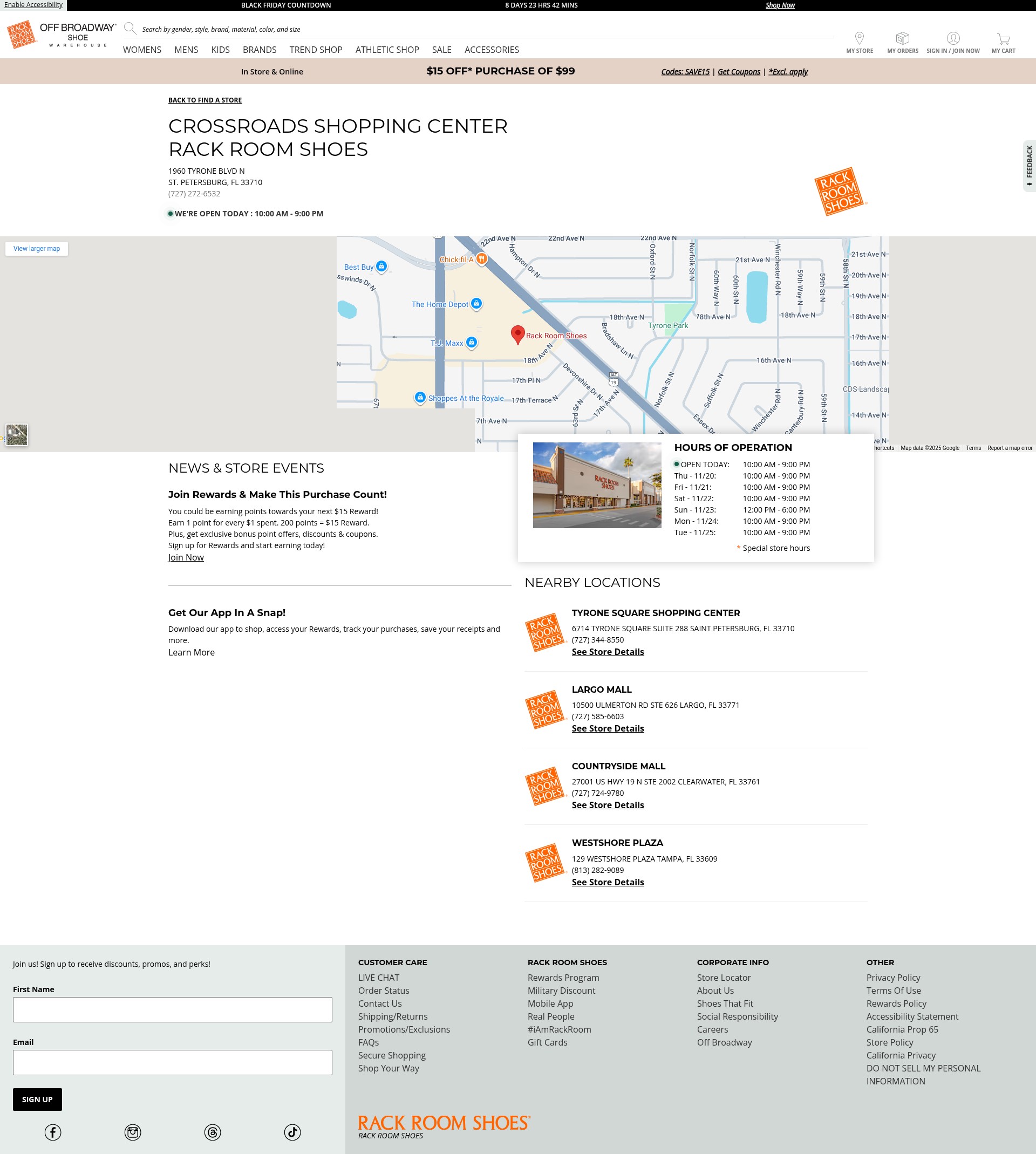This screenshot has height=1154, width=1036.
Task: Click the Rack Room Shoes header logo
Action: [22, 35]
